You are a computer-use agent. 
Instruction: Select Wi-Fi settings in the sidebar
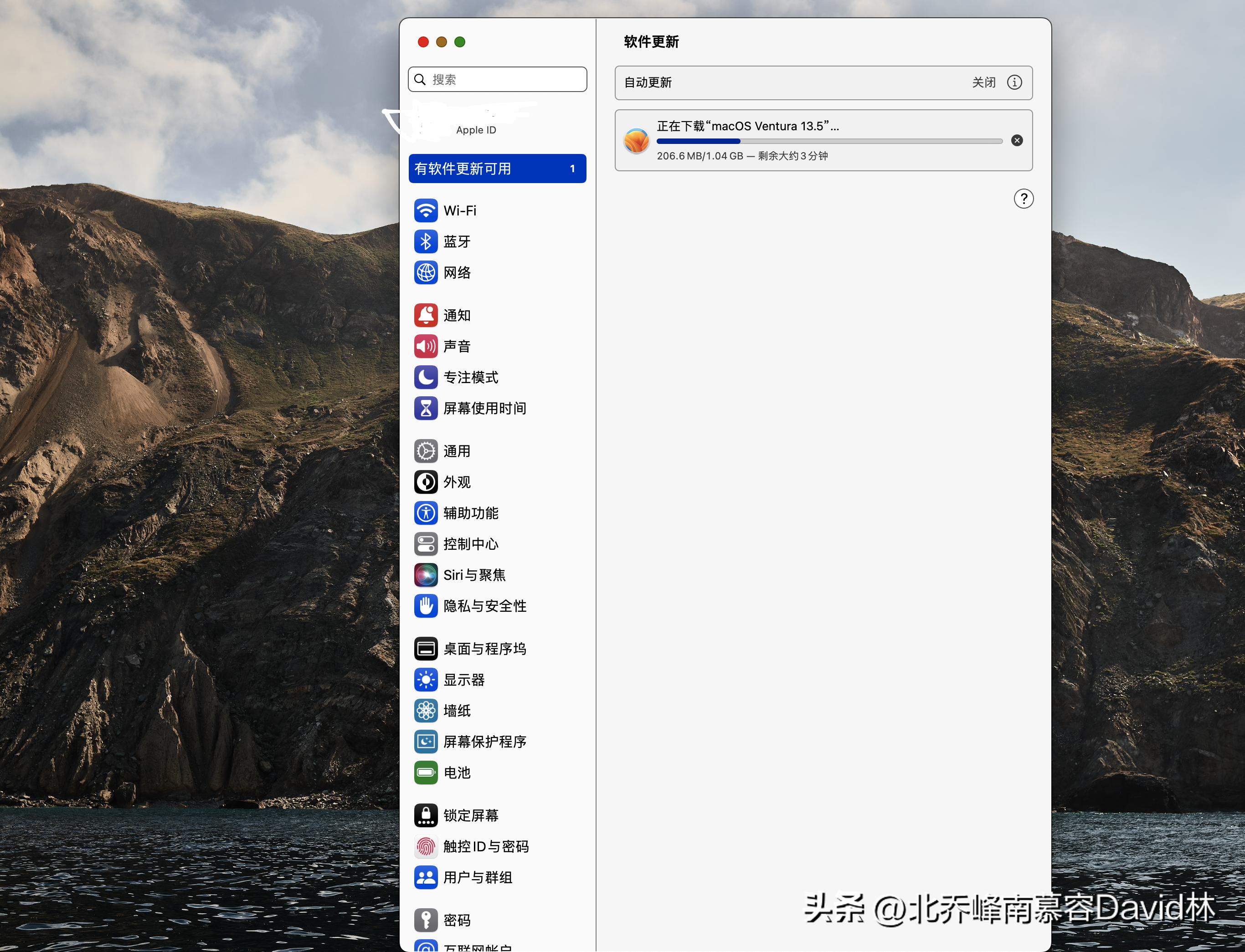coord(460,210)
